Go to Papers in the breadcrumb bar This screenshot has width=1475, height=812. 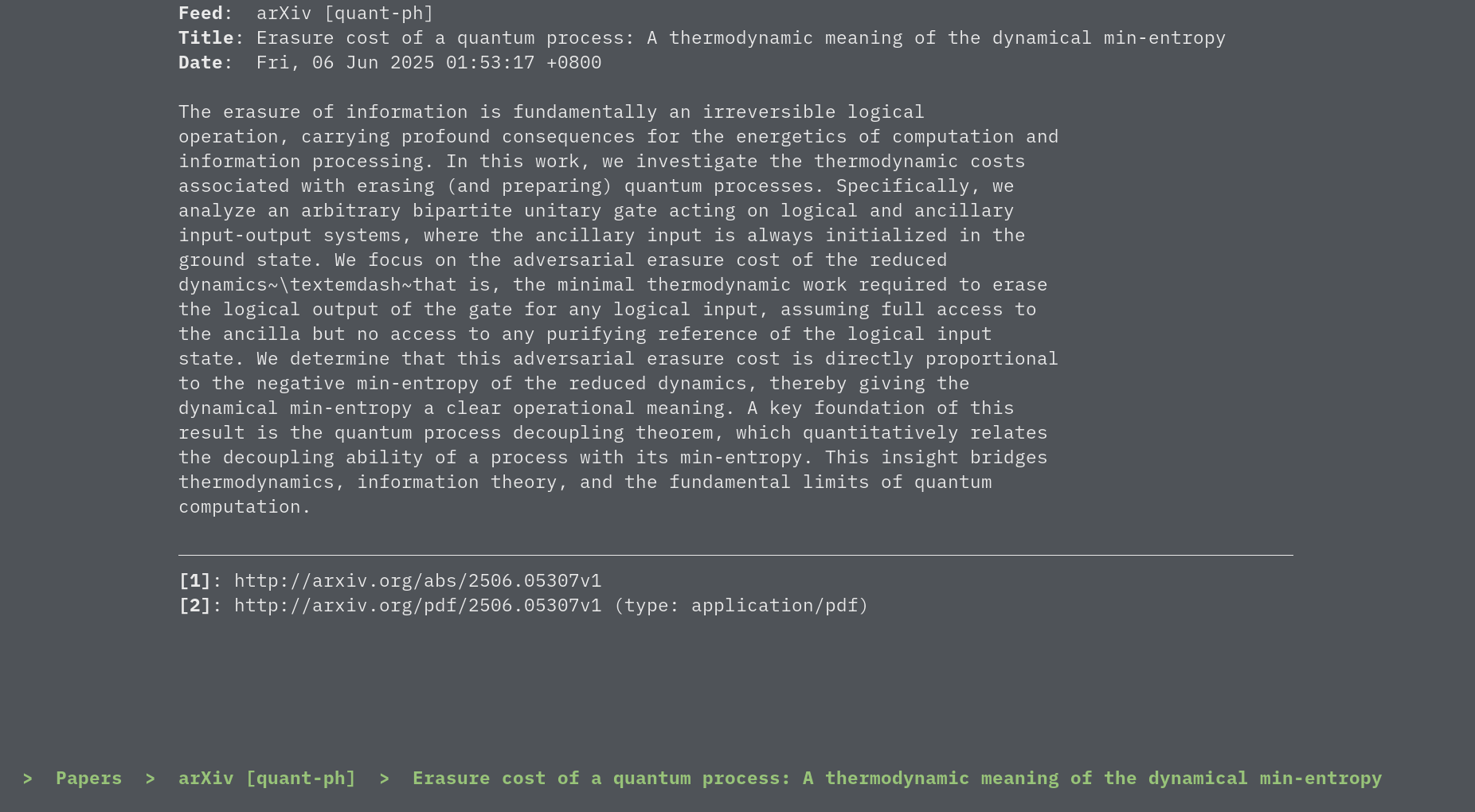pos(88,779)
